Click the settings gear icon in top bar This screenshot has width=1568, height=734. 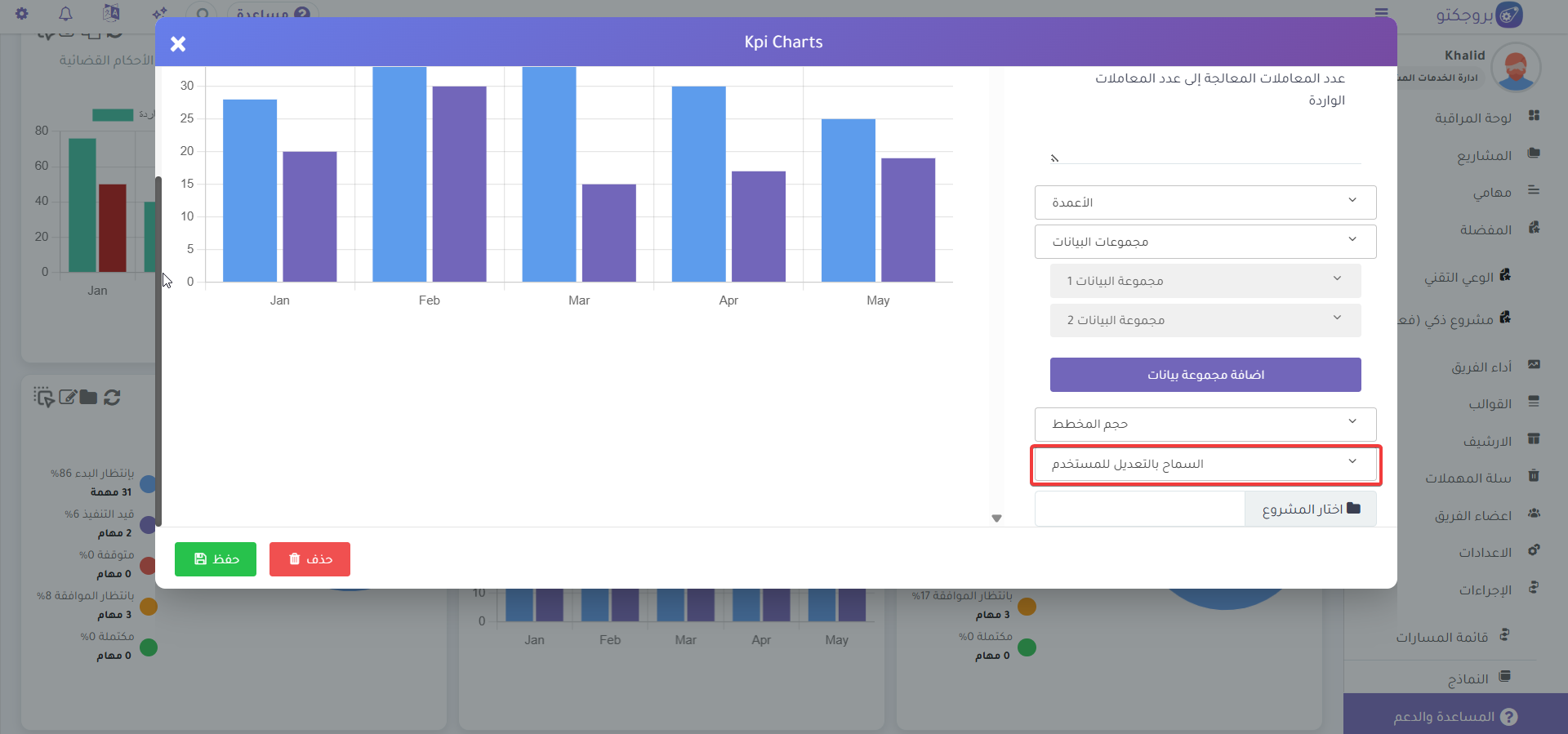22,13
